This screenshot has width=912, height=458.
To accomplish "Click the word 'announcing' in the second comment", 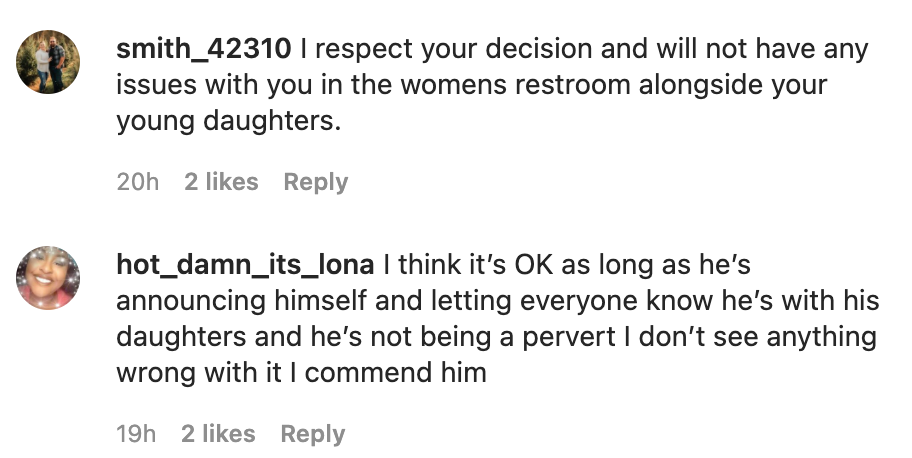I will 191,301.
